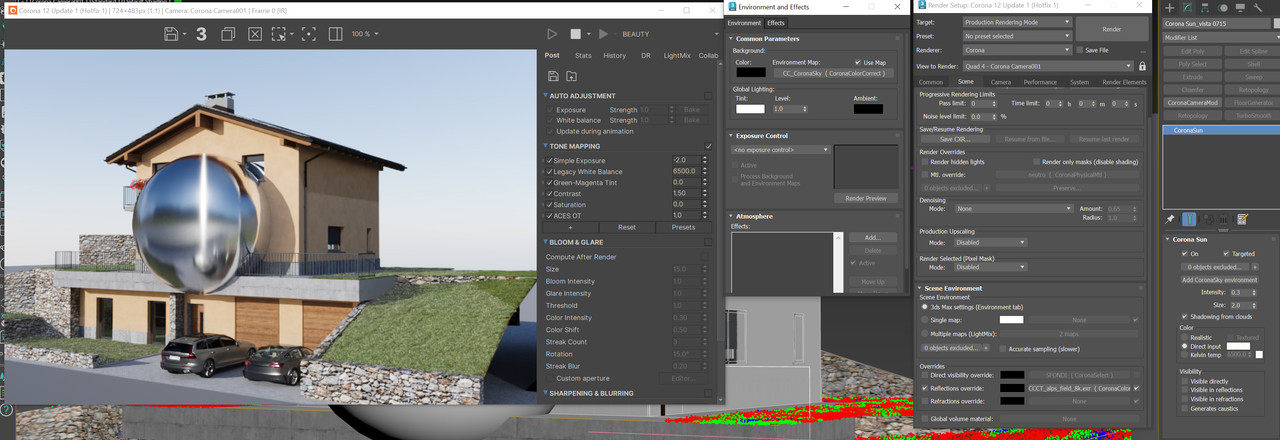Click the Presets button in Tone Mapping

684,227
